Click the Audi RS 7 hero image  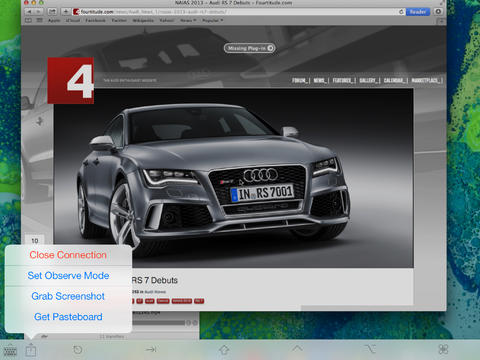233,178
